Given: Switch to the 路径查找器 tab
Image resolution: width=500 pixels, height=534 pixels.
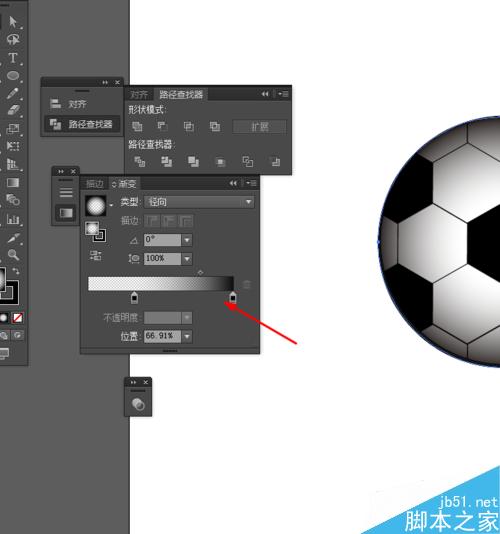Looking at the screenshot, I should tap(181, 94).
